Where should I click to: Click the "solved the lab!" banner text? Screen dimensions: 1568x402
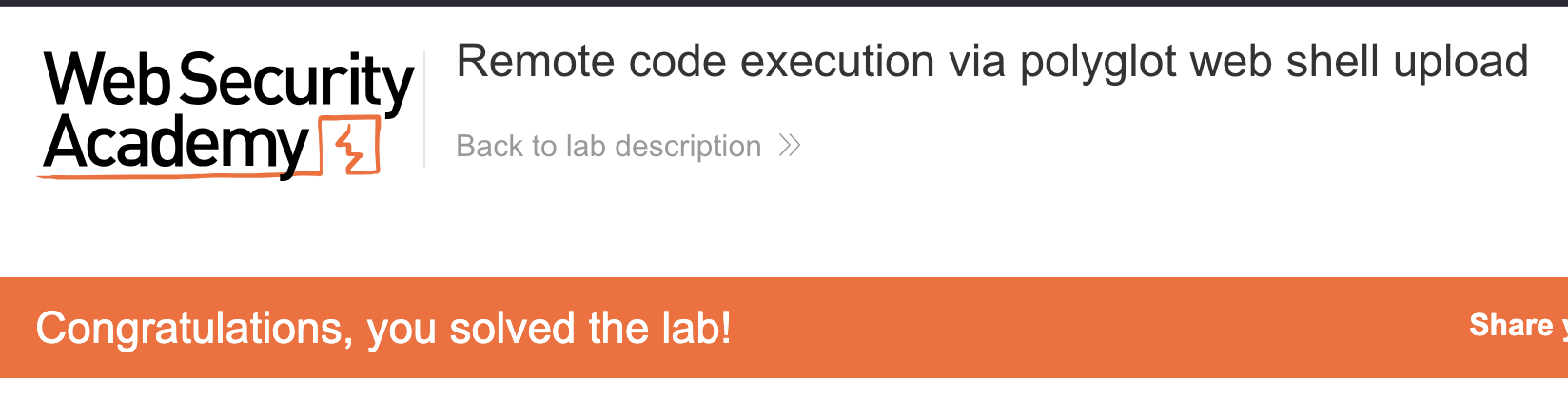point(590,328)
